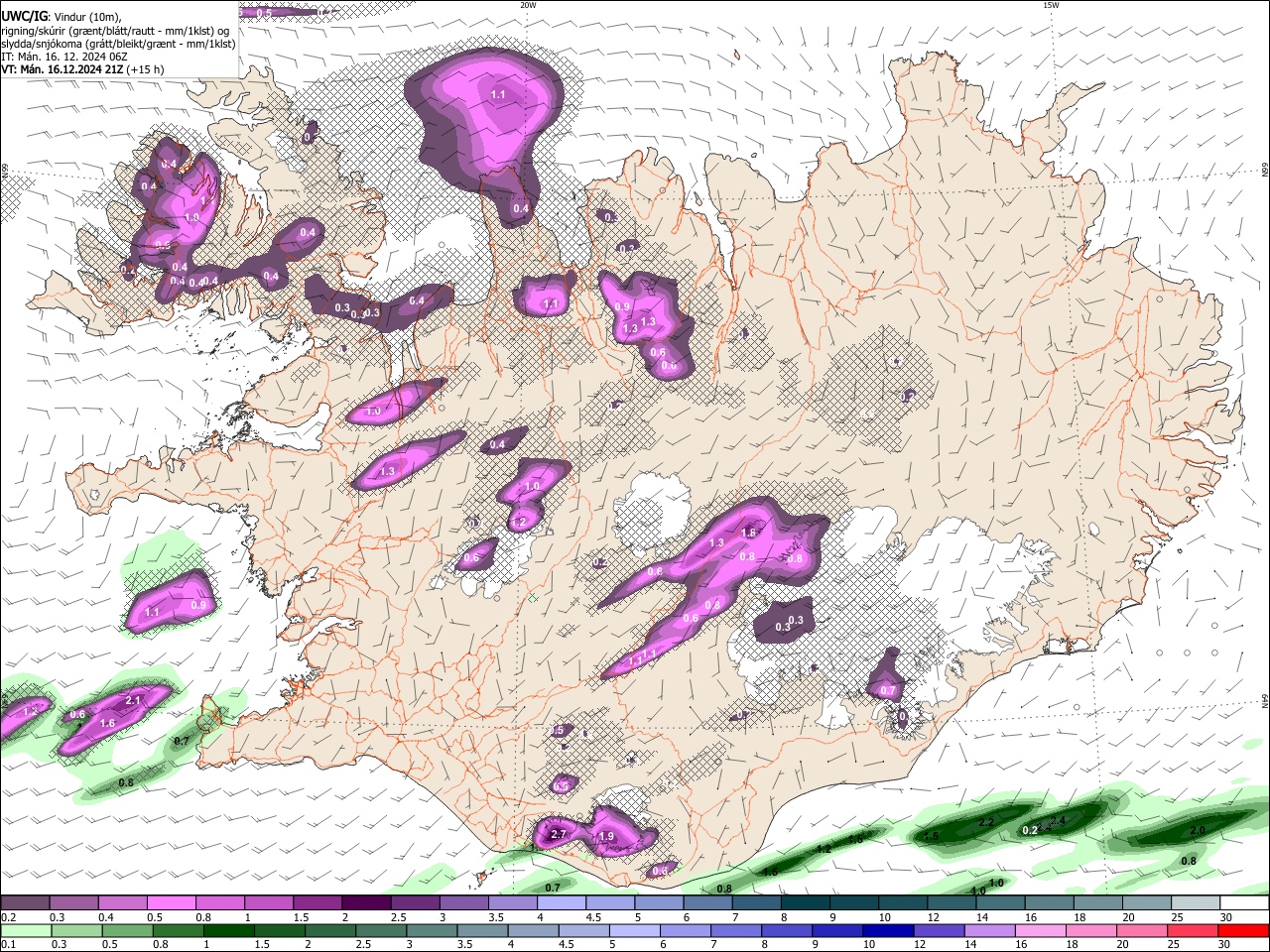Select the light red swatch labeled 25 in rain legend
The image size is (1270, 952).
[x=1192, y=930]
